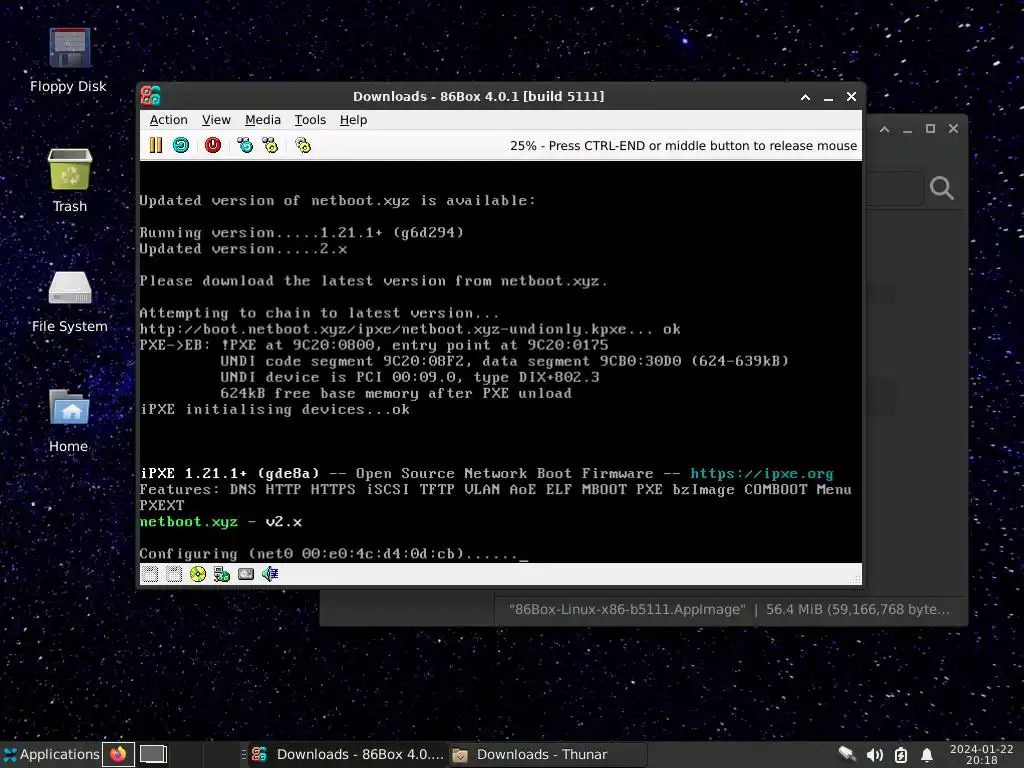Open the Tools menu

[310, 120]
